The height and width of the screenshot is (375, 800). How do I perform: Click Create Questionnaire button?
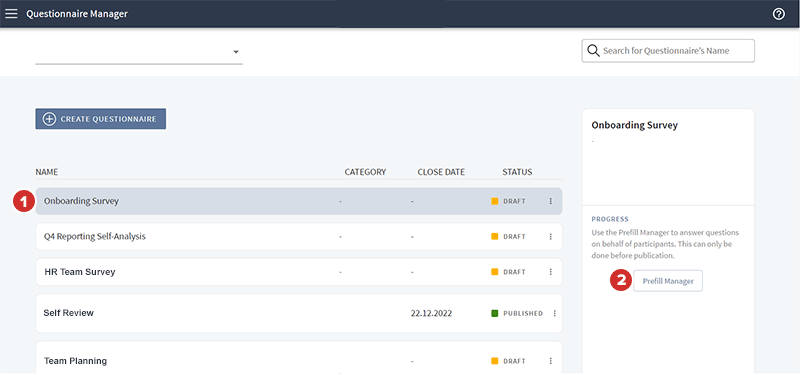[x=101, y=119]
